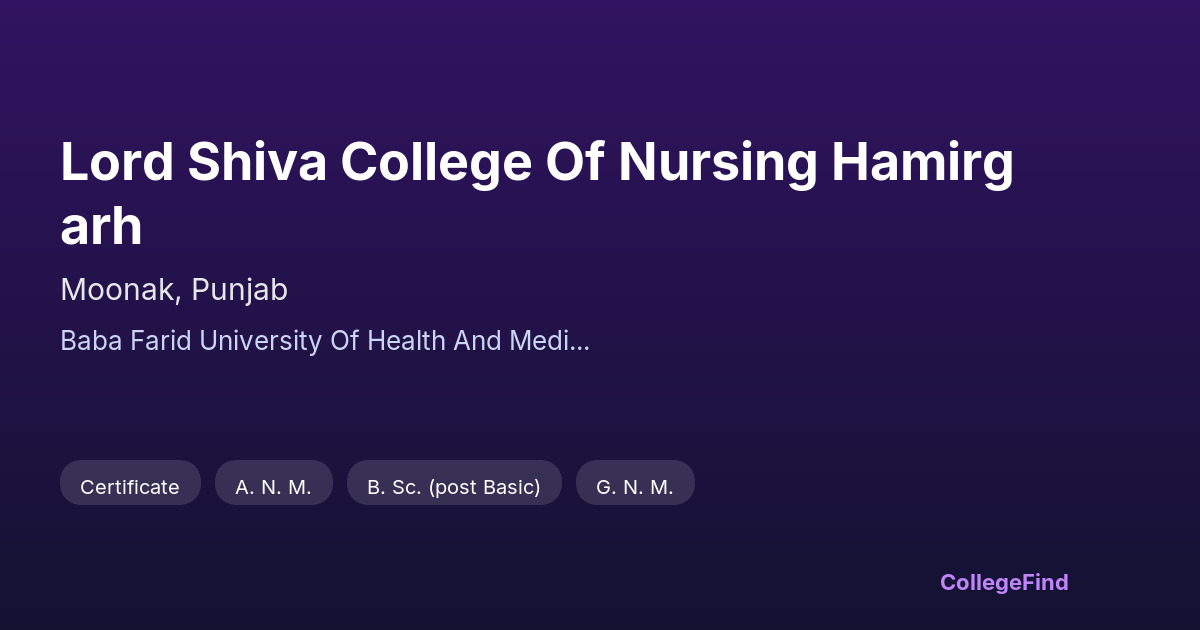Select "Hamirg" at the title's first line end
The image size is (1200, 630).
click(x=922, y=162)
